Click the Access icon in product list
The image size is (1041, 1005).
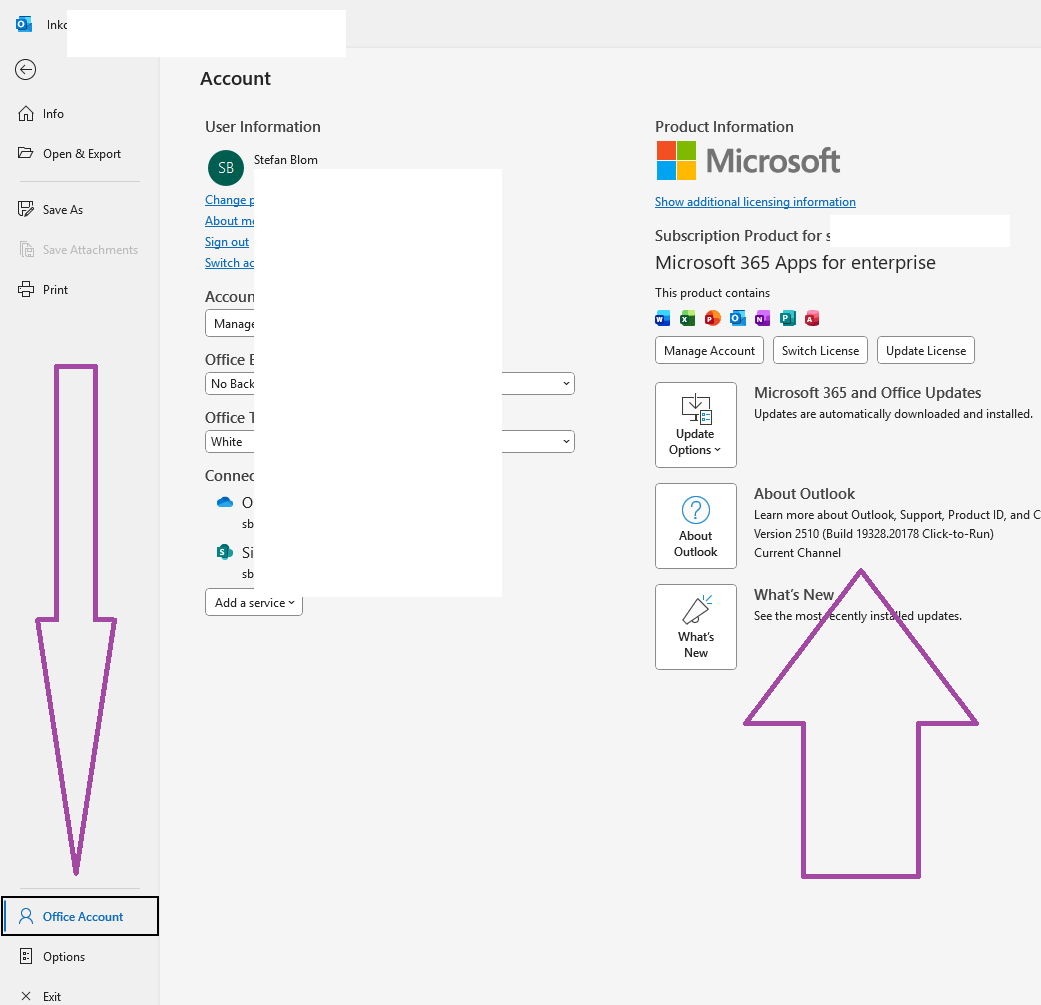(811, 319)
